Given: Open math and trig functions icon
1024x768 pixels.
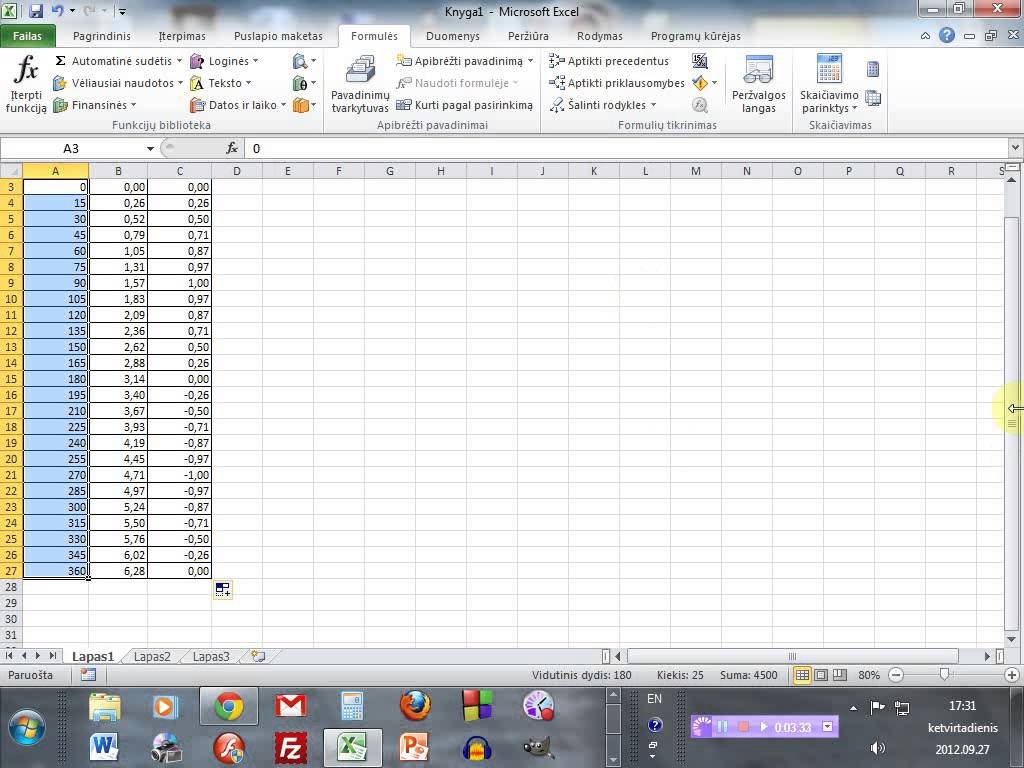Looking at the screenshot, I should (304, 83).
